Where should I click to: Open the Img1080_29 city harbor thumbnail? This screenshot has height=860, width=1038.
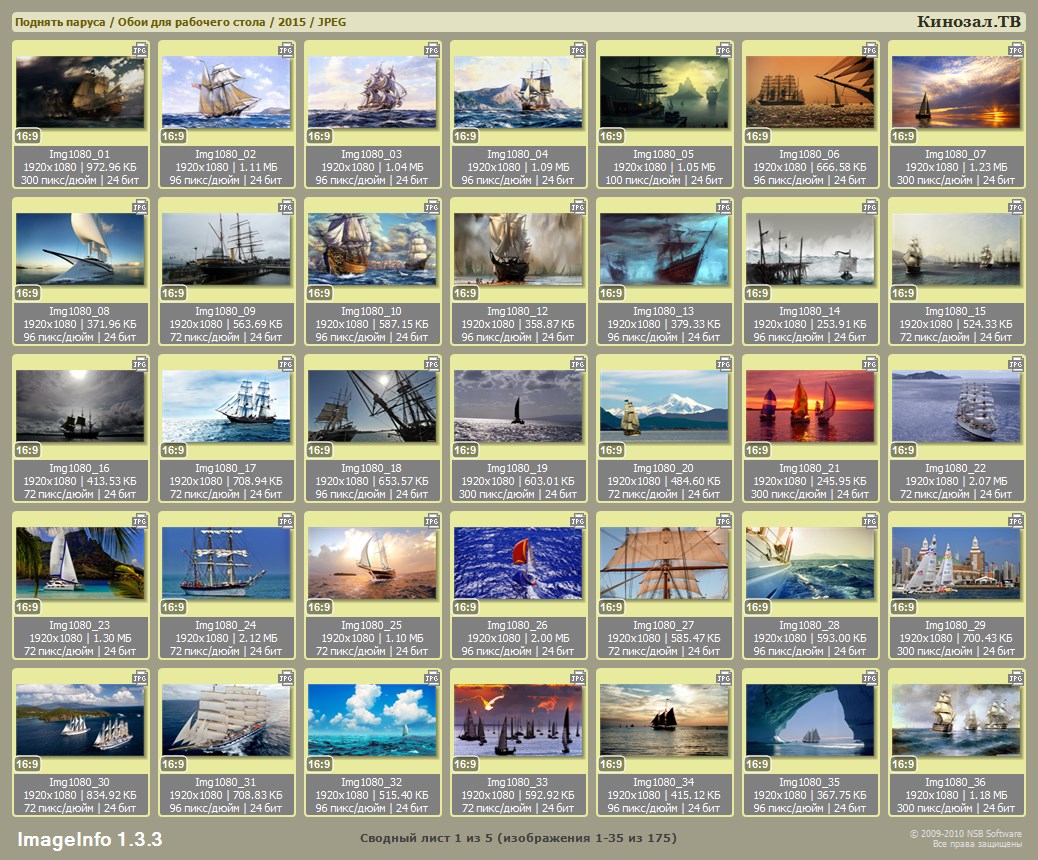coord(956,563)
